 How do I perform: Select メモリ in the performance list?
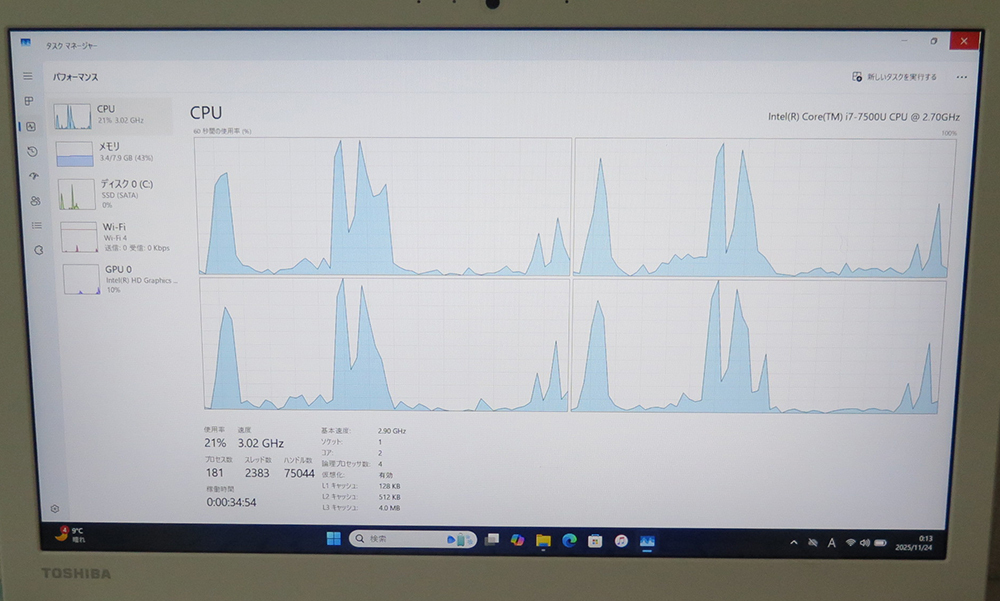coord(114,153)
